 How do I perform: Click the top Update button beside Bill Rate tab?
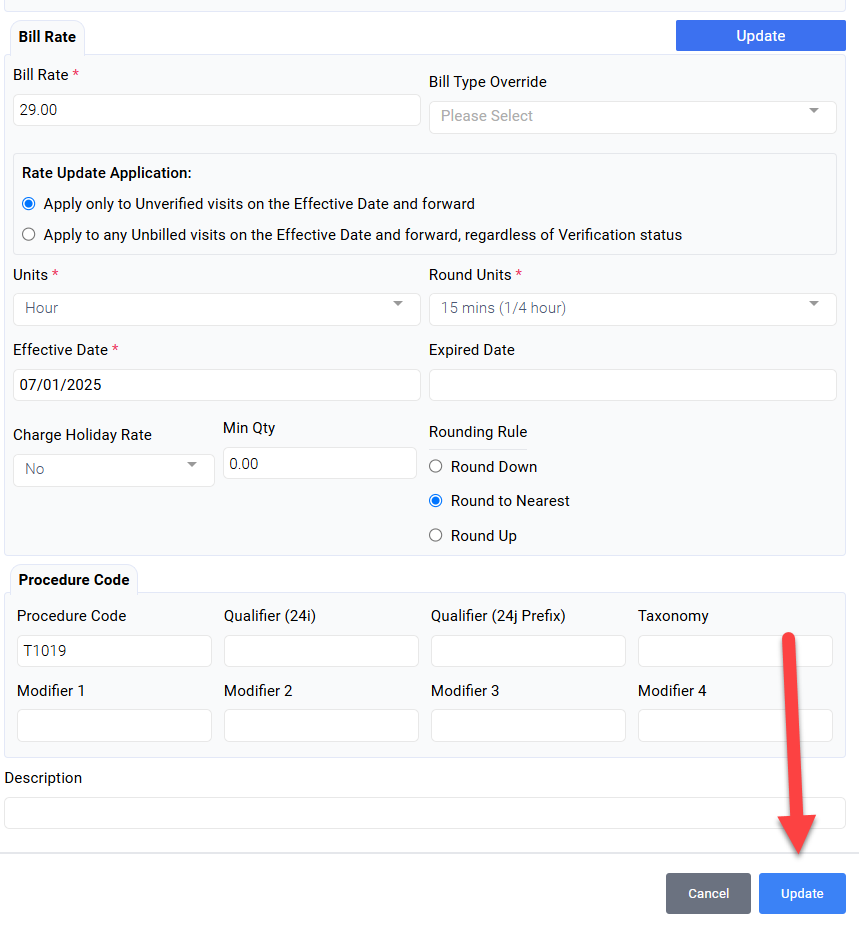760,36
